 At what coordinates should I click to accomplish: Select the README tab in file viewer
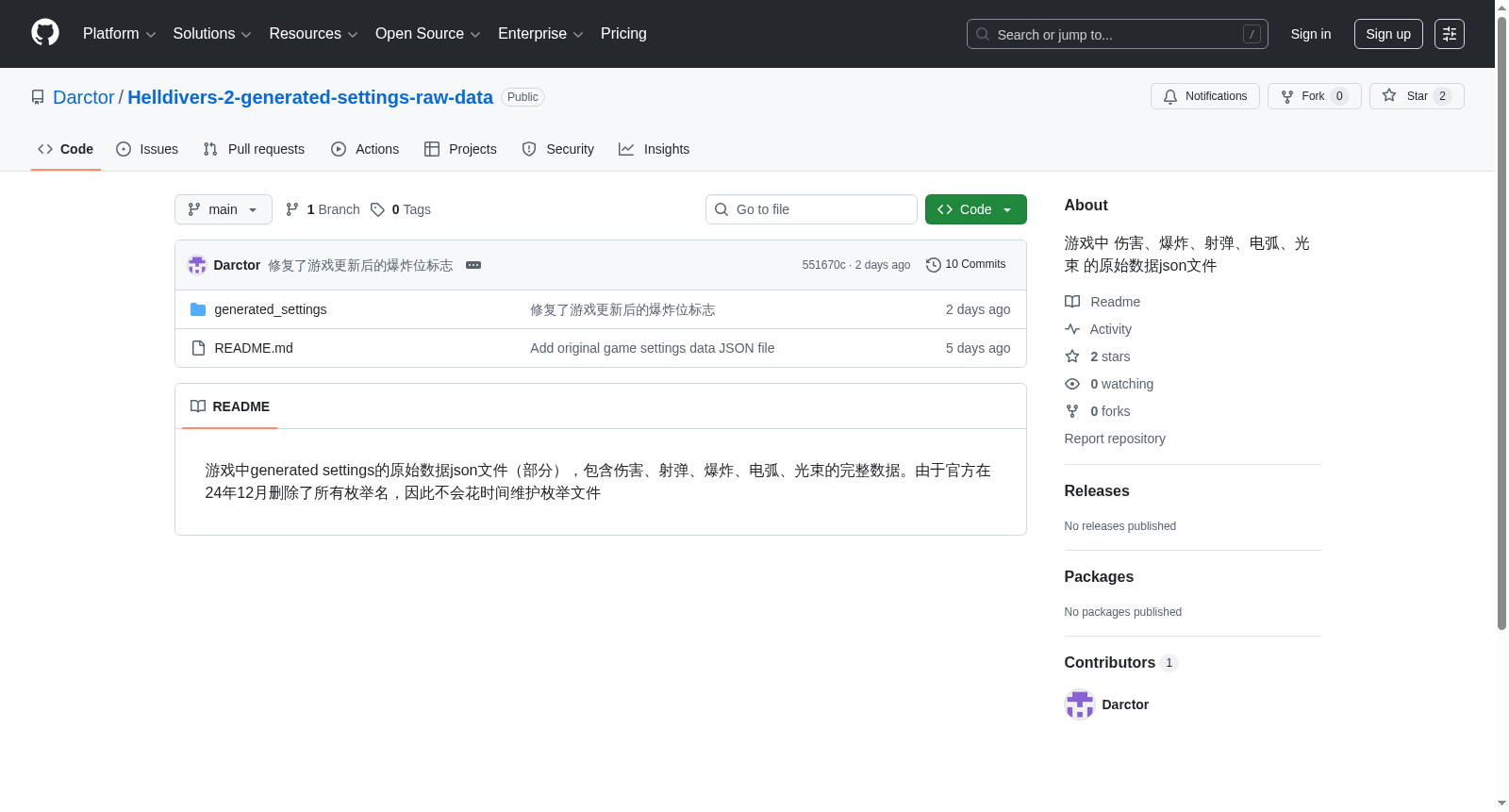click(230, 406)
